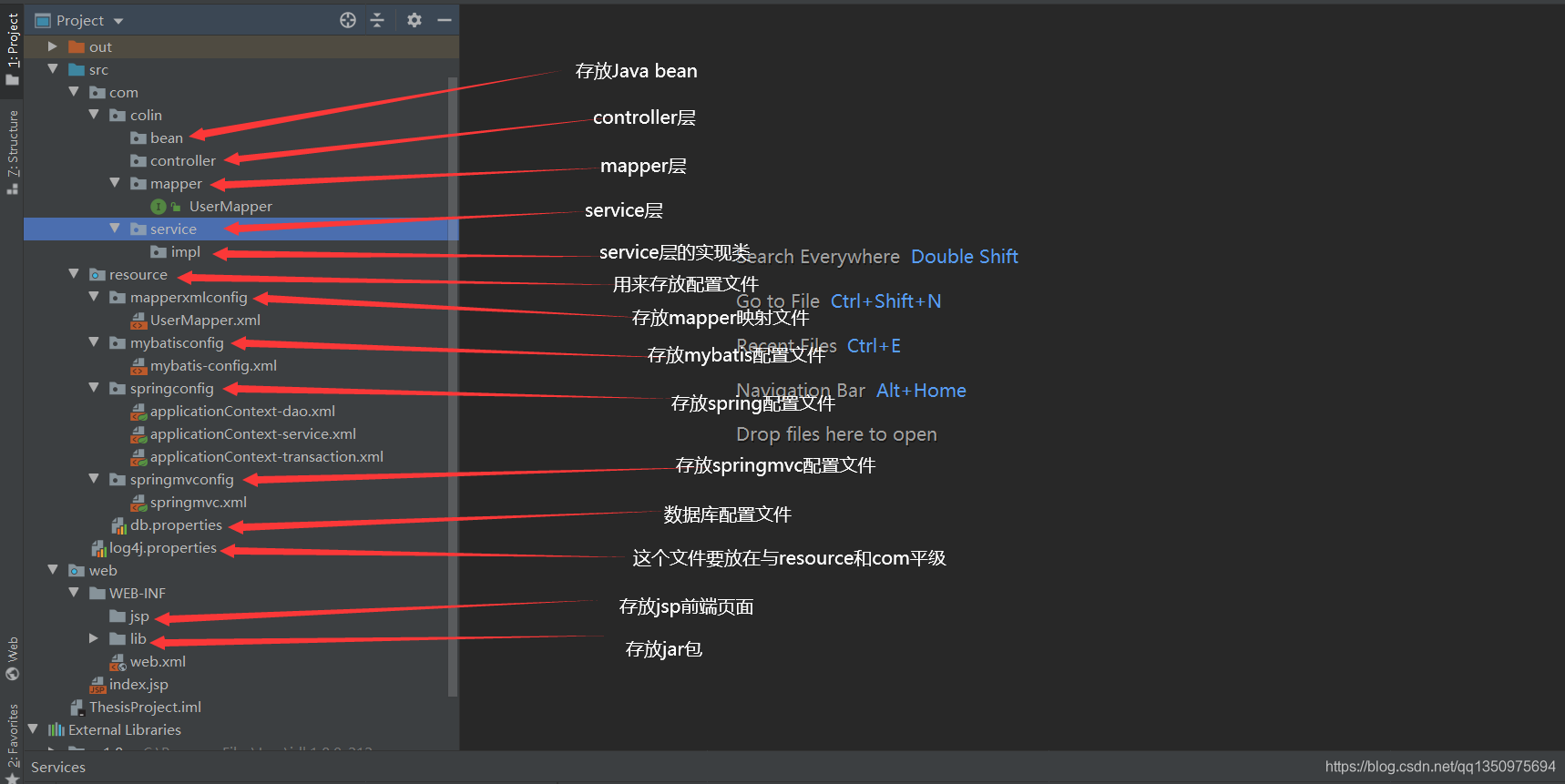Collapse the springmvcconfig folder arrow
1565x784 pixels.
[94, 479]
